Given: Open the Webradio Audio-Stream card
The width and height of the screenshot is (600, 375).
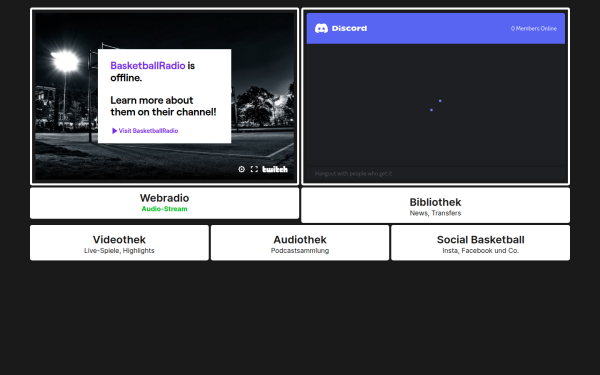Looking at the screenshot, I should [165, 203].
